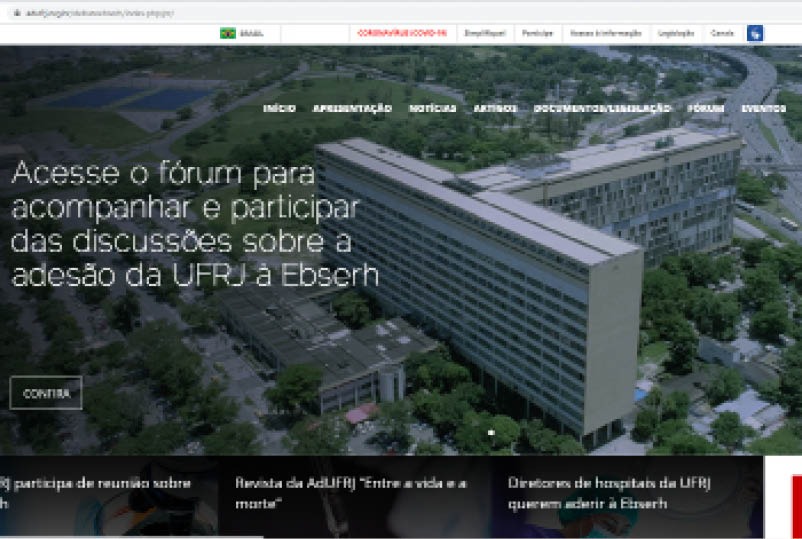Open Acesso à informação link
The width and height of the screenshot is (802, 539).
606,33
